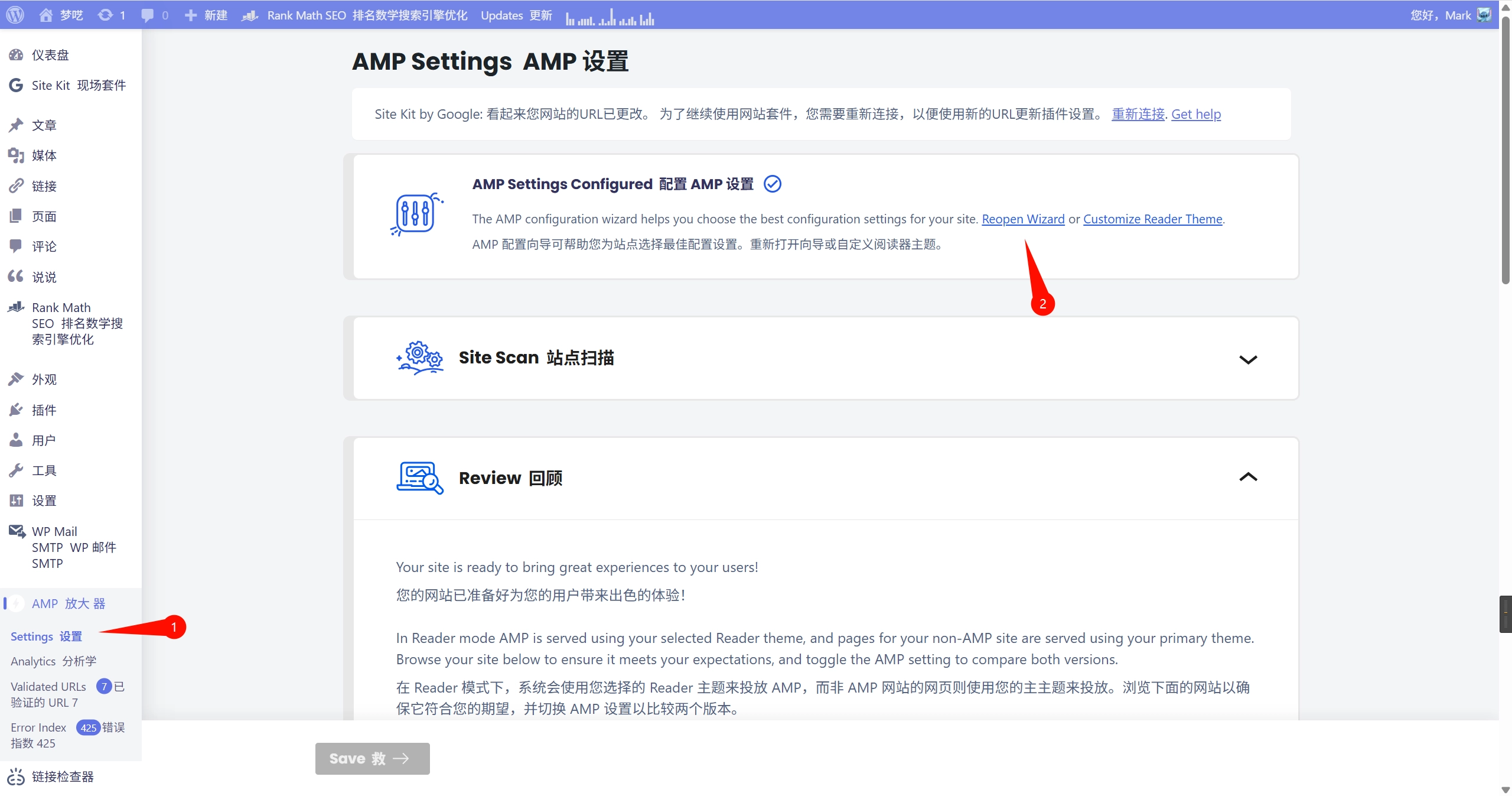The height and width of the screenshot is (796, 1512).
Task: Open Error Index submenu item
Action: [67, 735]
